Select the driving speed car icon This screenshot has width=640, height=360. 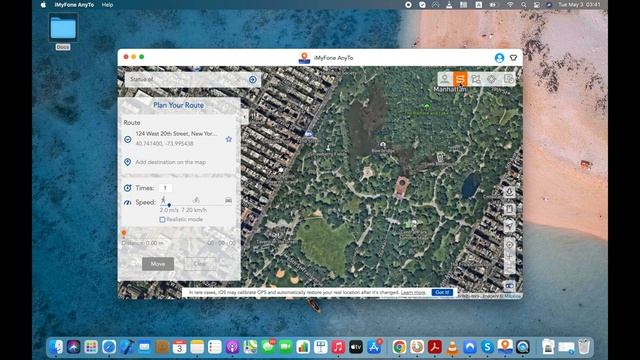(228, 200)
